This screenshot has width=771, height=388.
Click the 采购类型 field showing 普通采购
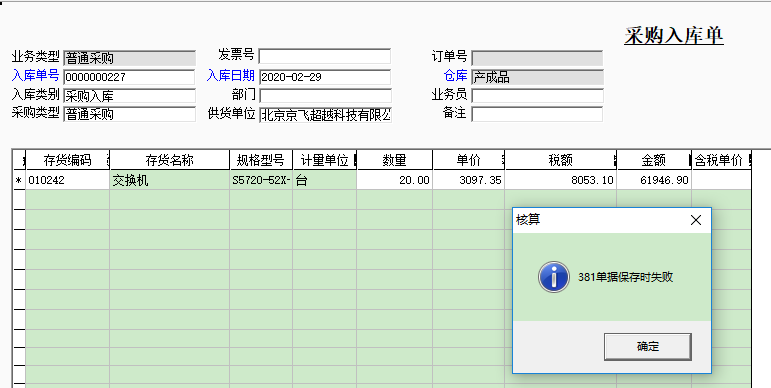tap(129, 114)
